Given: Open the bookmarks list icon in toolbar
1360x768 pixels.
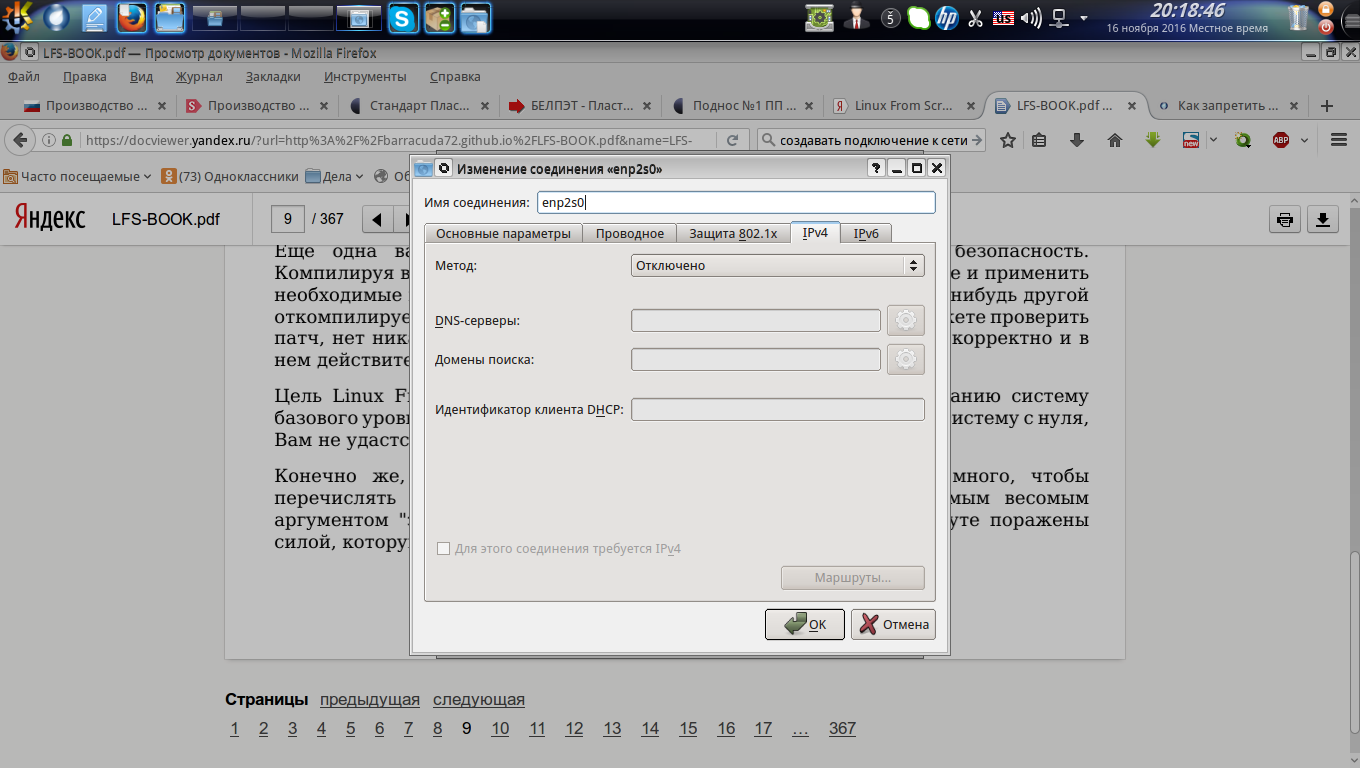Looking at the screenshot, I should coord(1039,140).
